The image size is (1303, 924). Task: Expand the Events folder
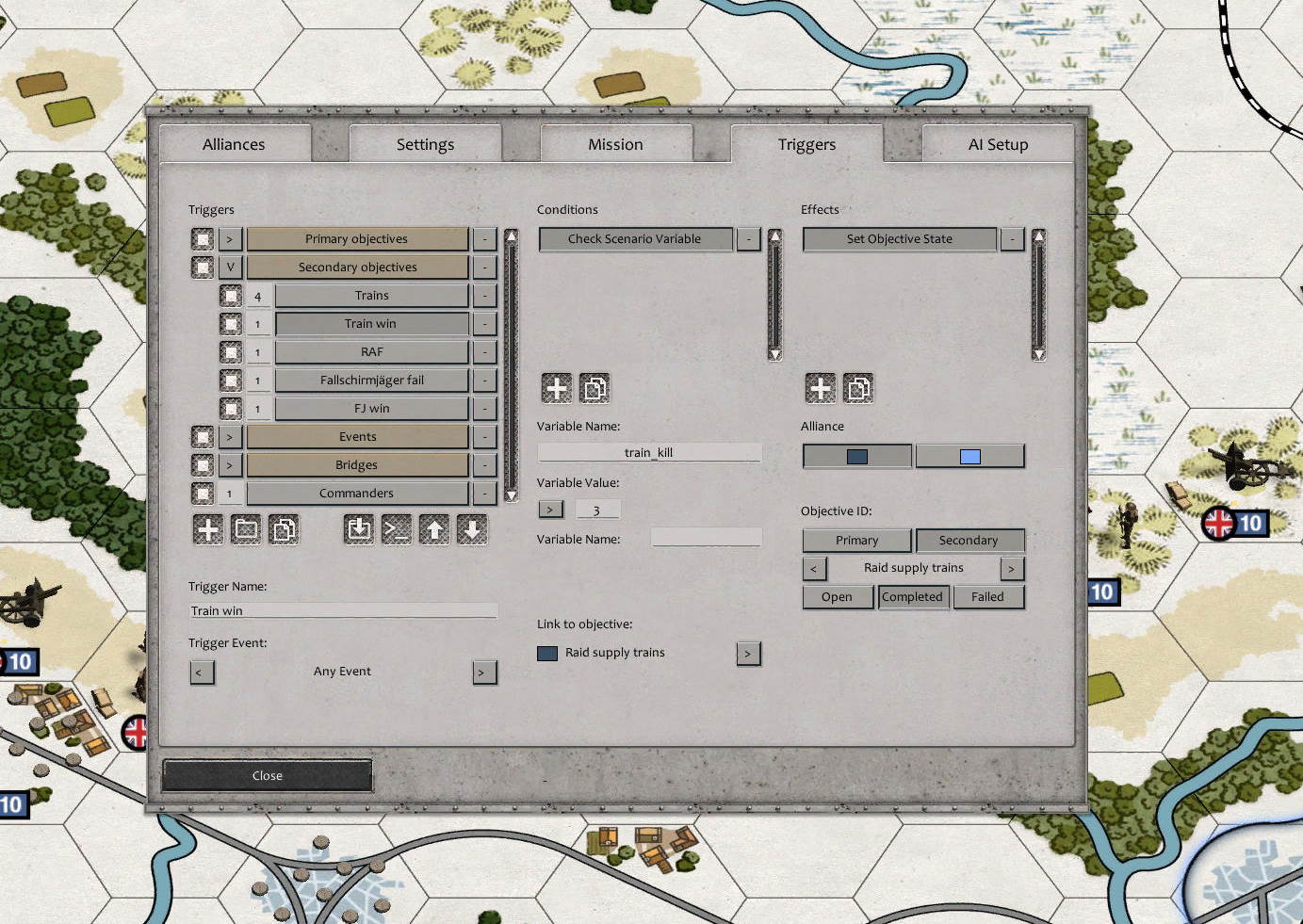pos(230,437)
